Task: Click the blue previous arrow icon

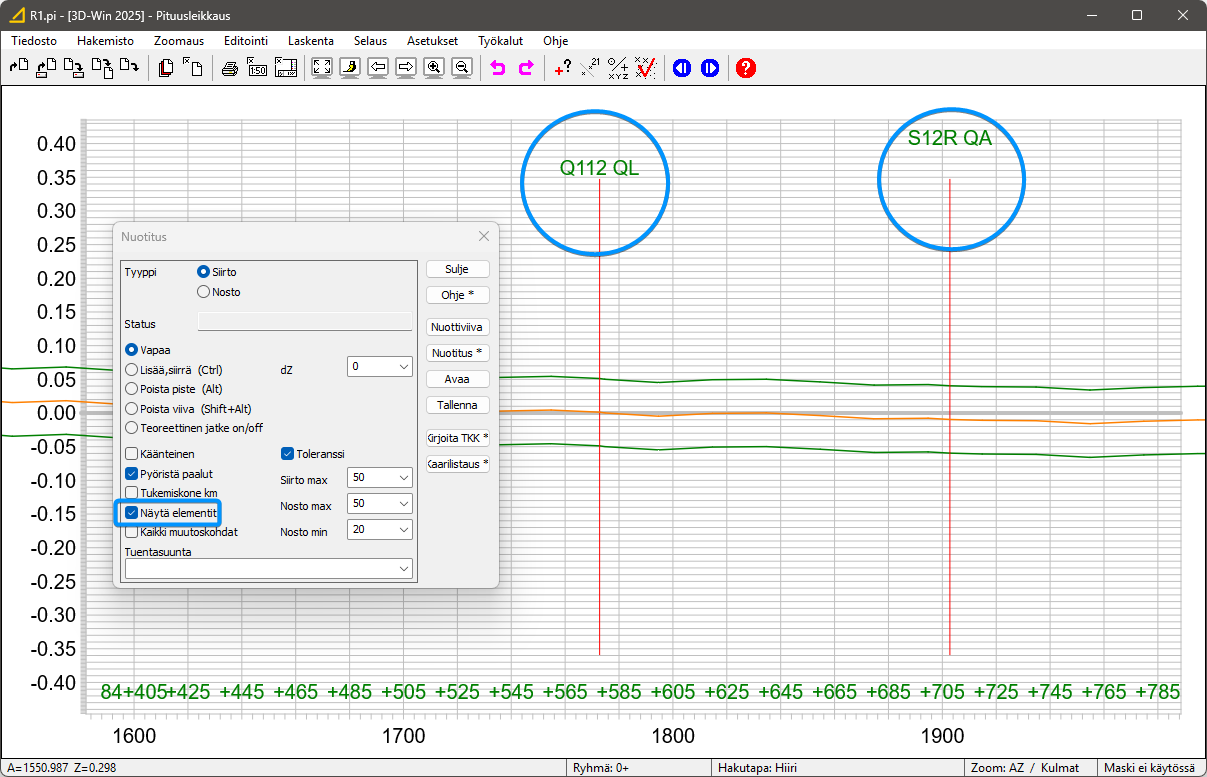Action: 682,68
